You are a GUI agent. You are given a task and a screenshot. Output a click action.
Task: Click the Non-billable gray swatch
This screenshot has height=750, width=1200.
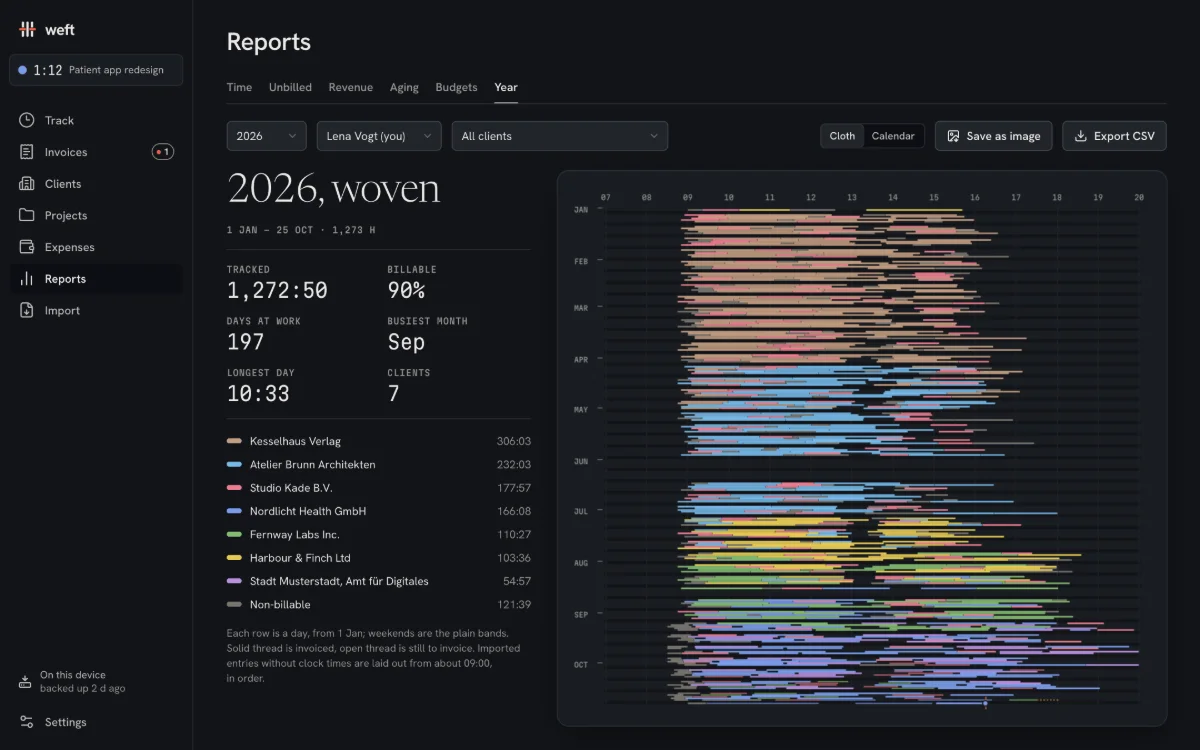(x=234, y=605)
